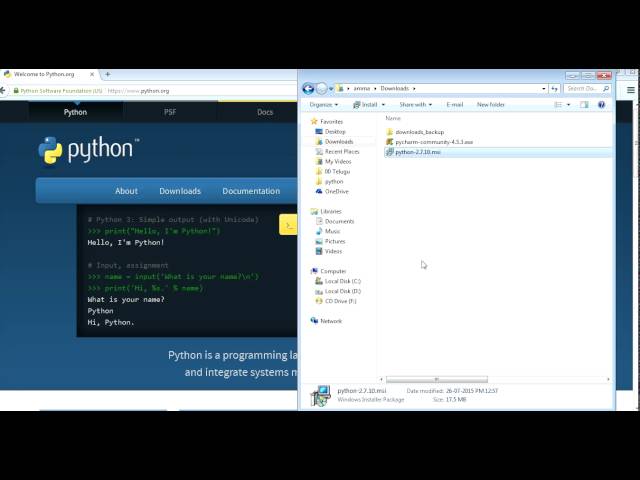Click New folder button
The height and width of the screenshot is (480, 640).
[x=491, y=105]
